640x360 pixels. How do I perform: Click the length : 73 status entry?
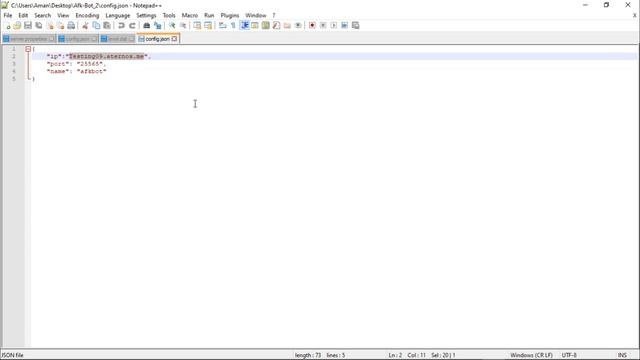[x=308, y=356]
